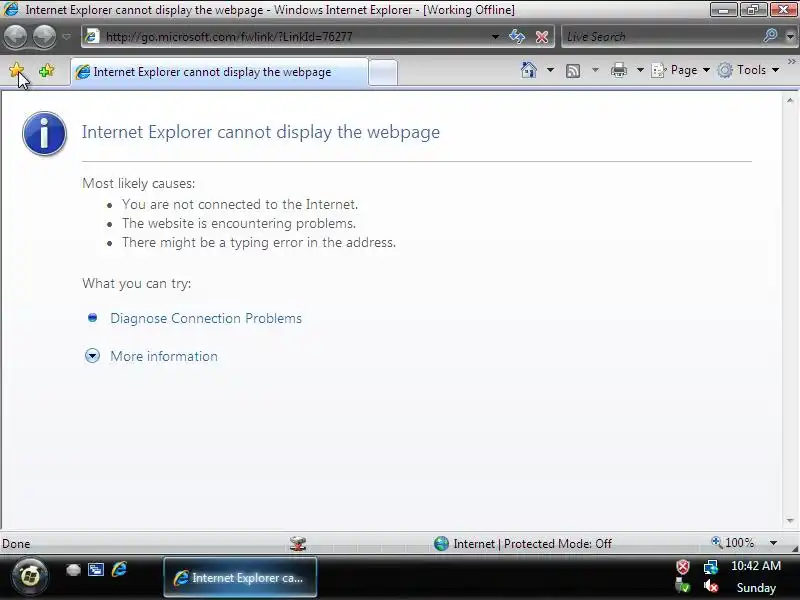Expand the More information section
This screenshot has width=800, height=600.
point(92,356)
